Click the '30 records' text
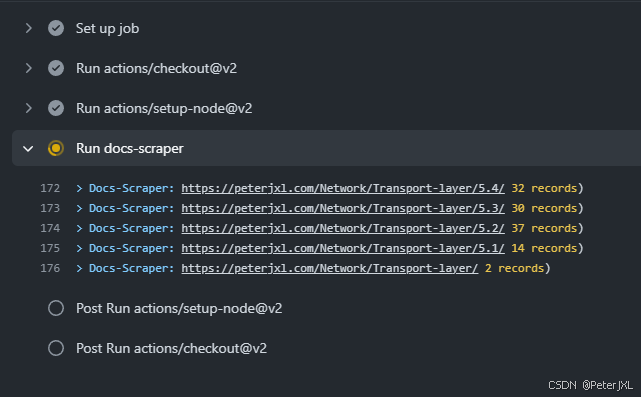This screenshot has width=641, height=397. [x=544, y=208]
